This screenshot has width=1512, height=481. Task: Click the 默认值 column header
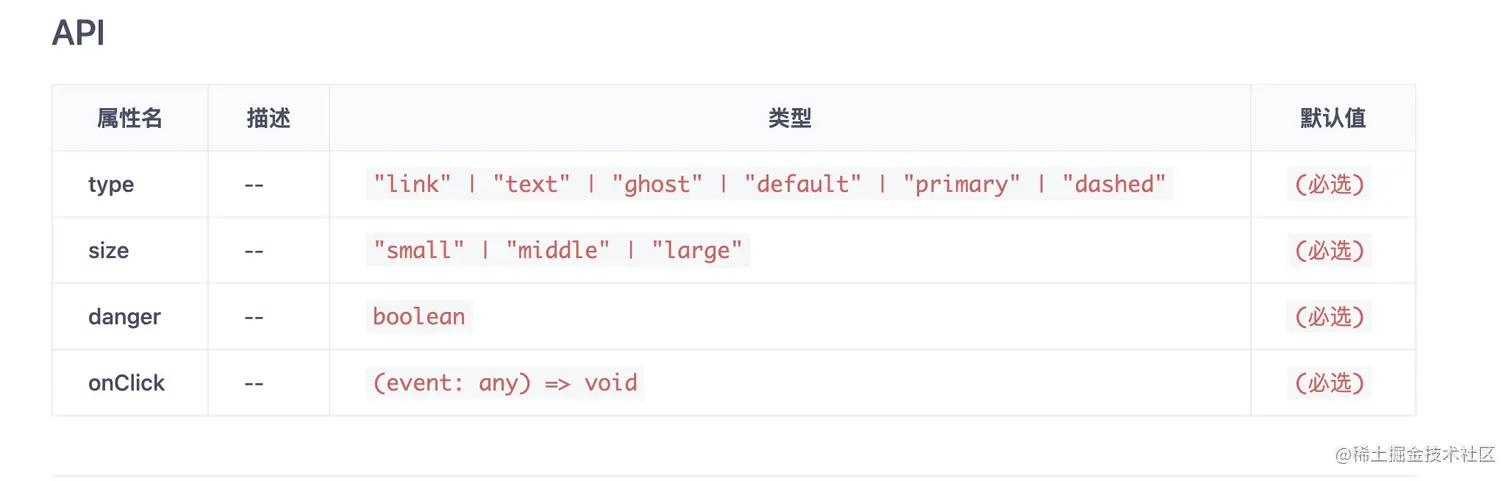[x=1333, y=118]
